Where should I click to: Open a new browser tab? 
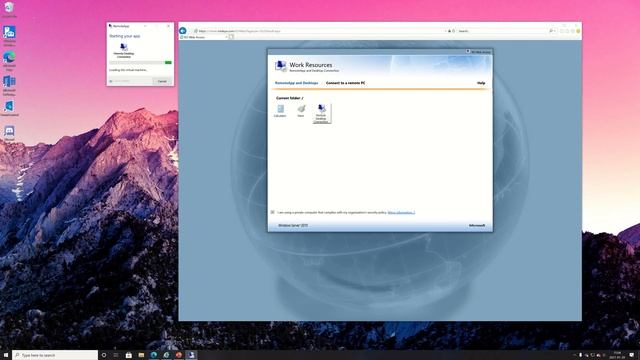tap(231, 37)
